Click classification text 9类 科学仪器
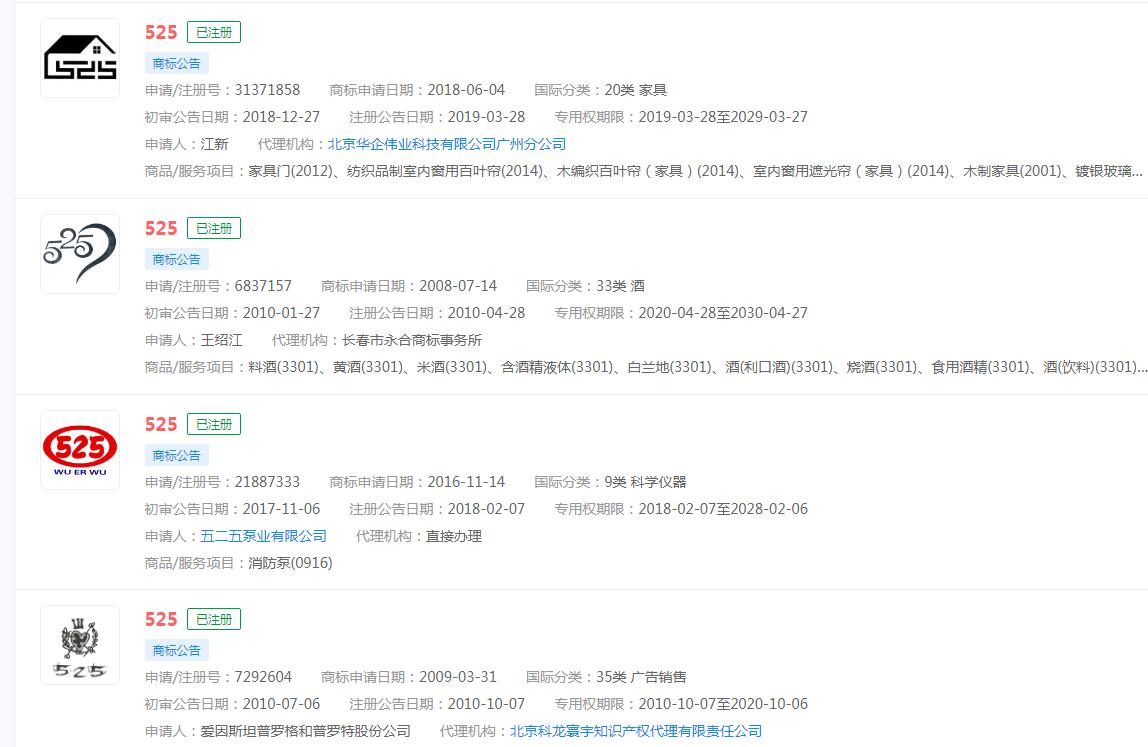 click(x=645, y=482)
